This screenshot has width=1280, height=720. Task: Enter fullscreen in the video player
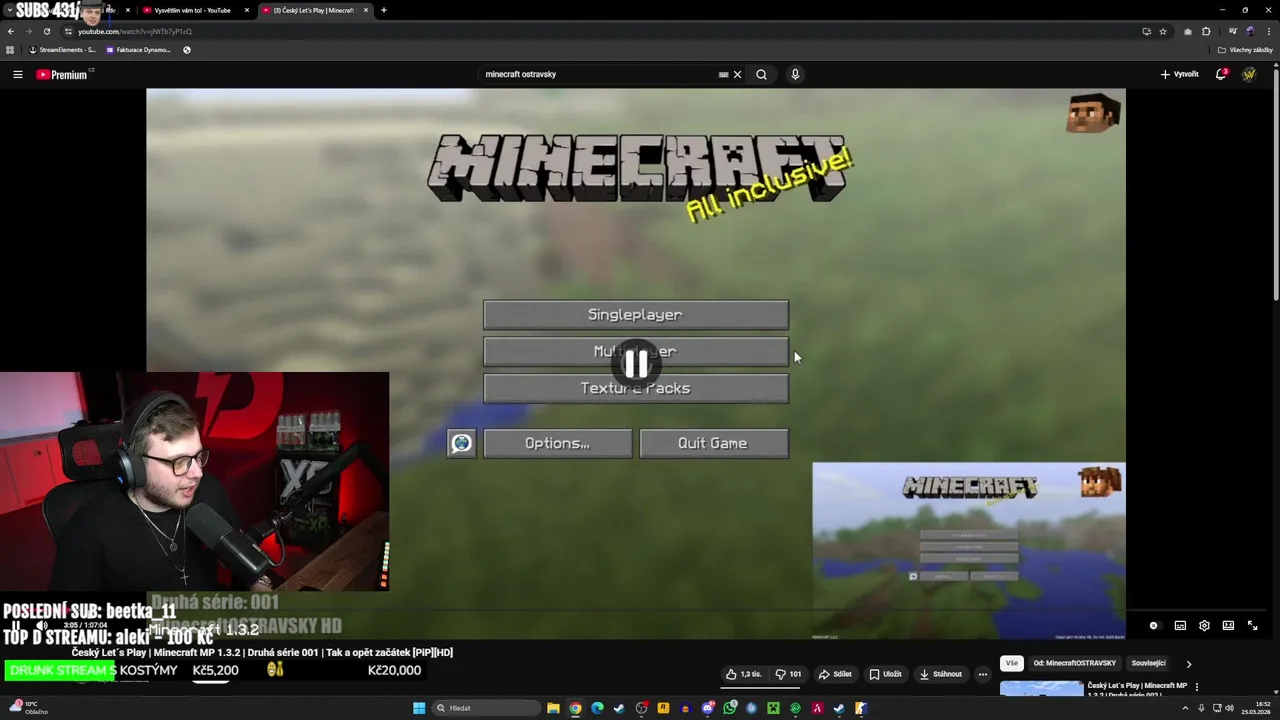(x=1252, y=625)
